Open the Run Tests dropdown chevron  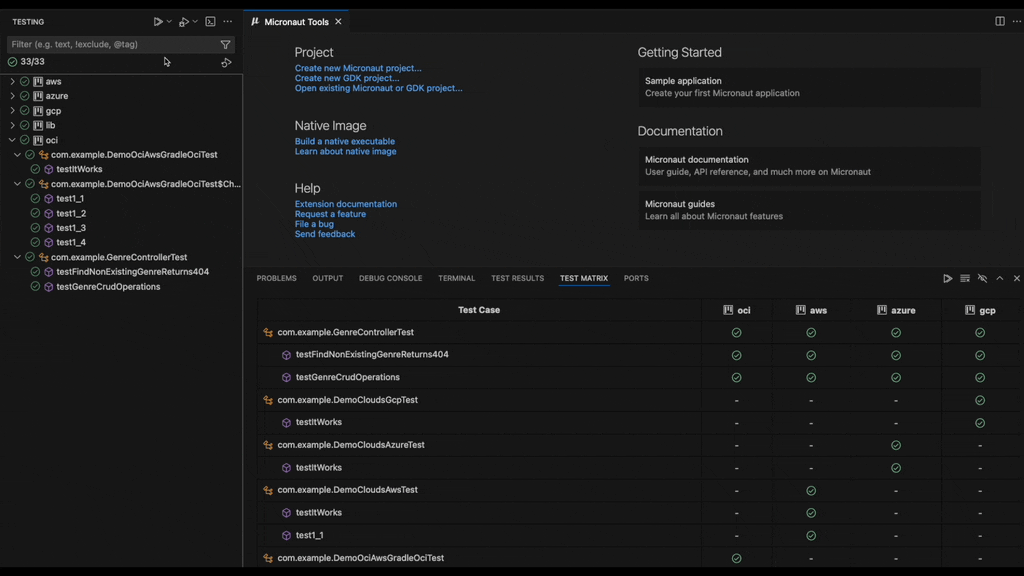tap(168, 21)
